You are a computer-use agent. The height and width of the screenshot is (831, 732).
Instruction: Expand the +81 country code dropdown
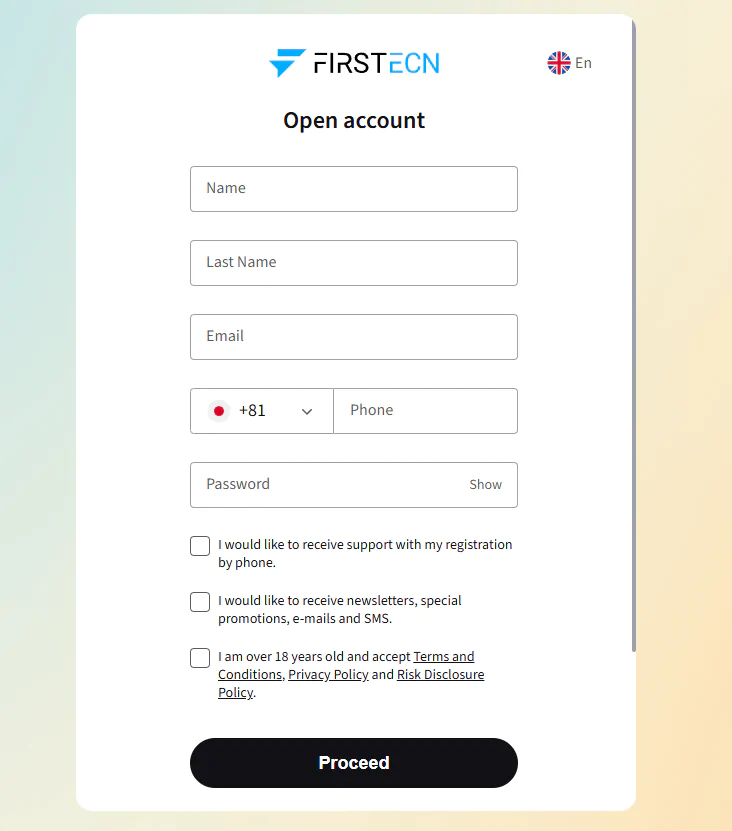[x=306, y=411]
